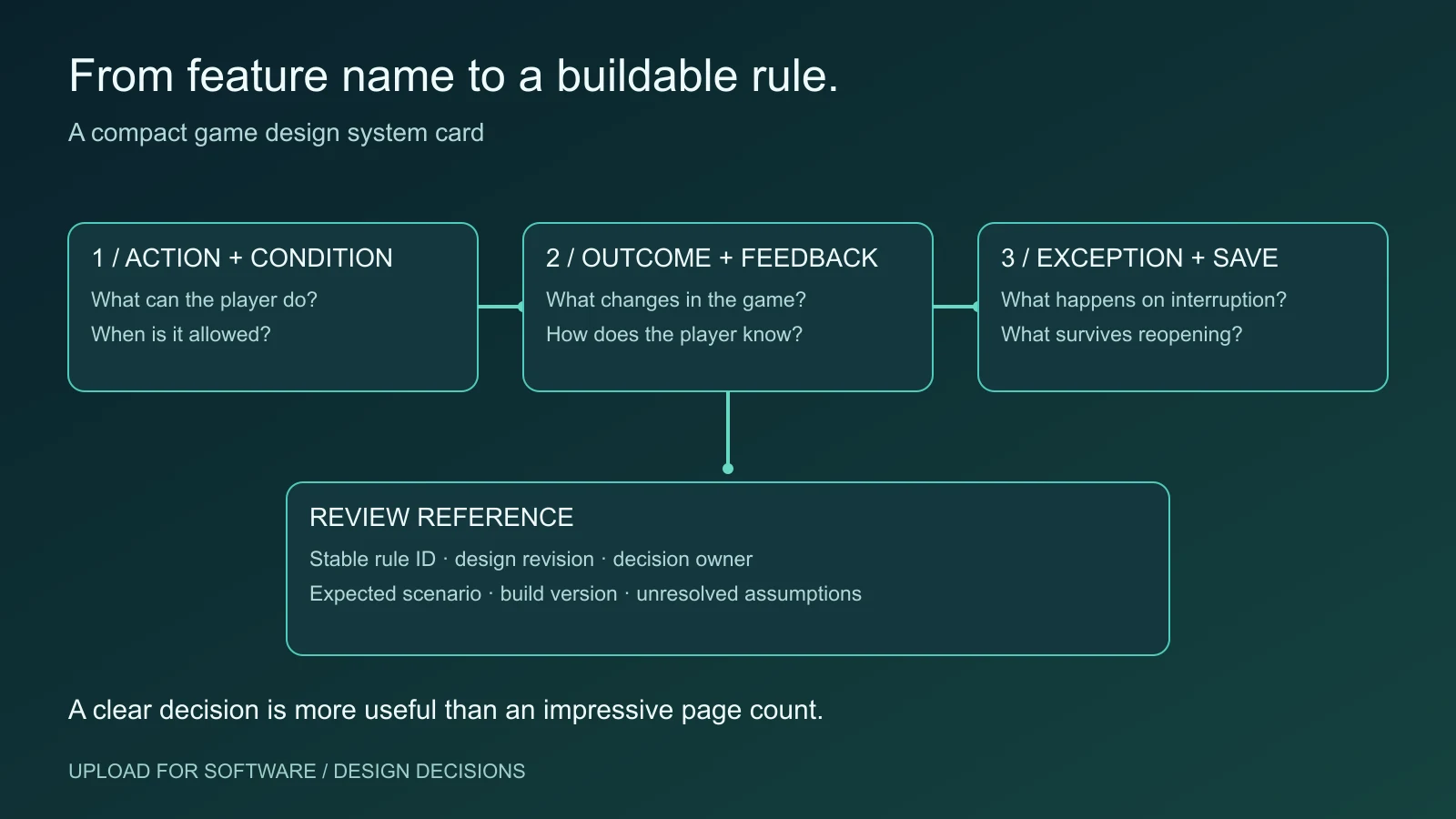
Task: Select the phrase "build version"
Action: tap(559, 594)
